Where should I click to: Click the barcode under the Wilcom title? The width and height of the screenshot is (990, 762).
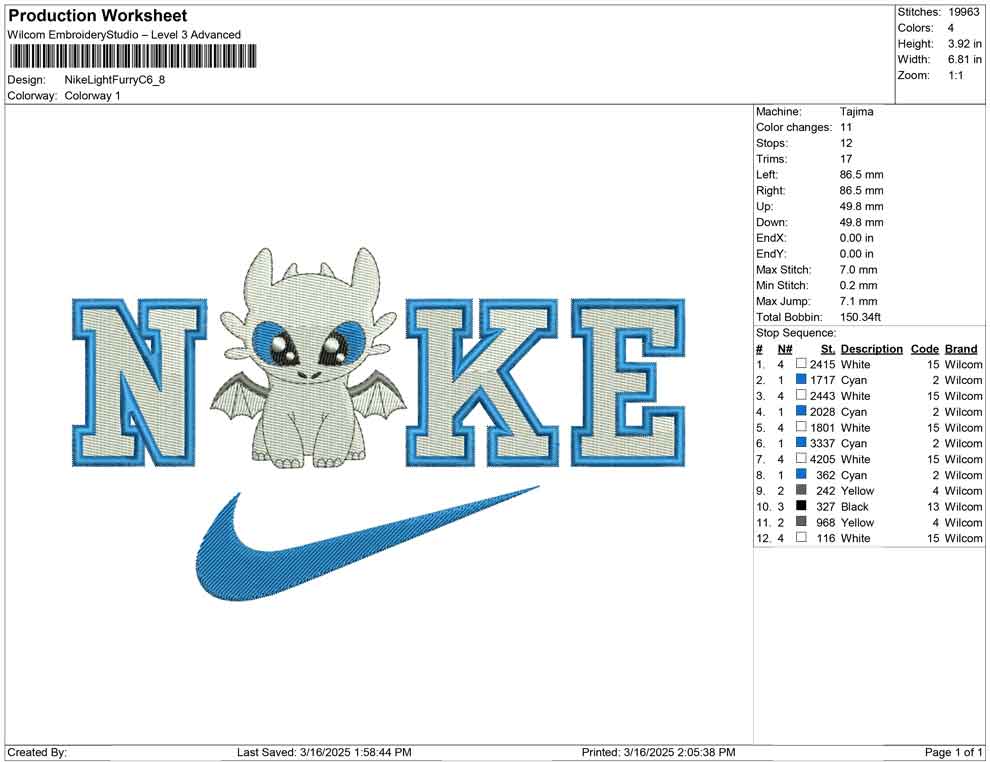(x=132, y=56)
